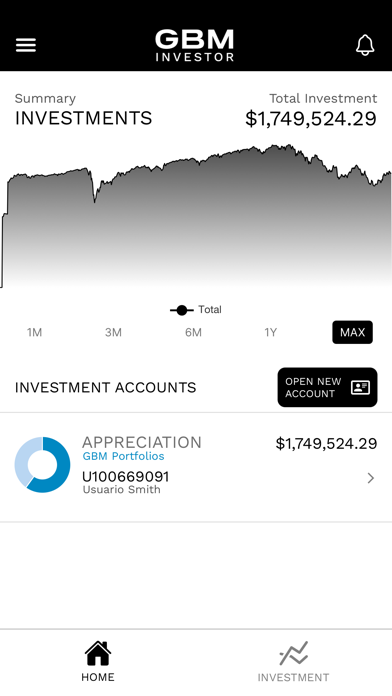392x696 pixels.
Task: Toggle the Total series legend marker
Action: click(x=182, y=310)
